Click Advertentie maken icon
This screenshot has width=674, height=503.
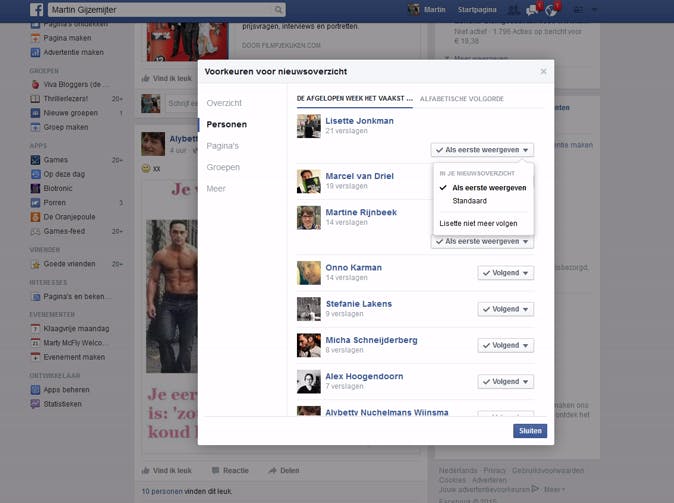click(x=35, y=52)
